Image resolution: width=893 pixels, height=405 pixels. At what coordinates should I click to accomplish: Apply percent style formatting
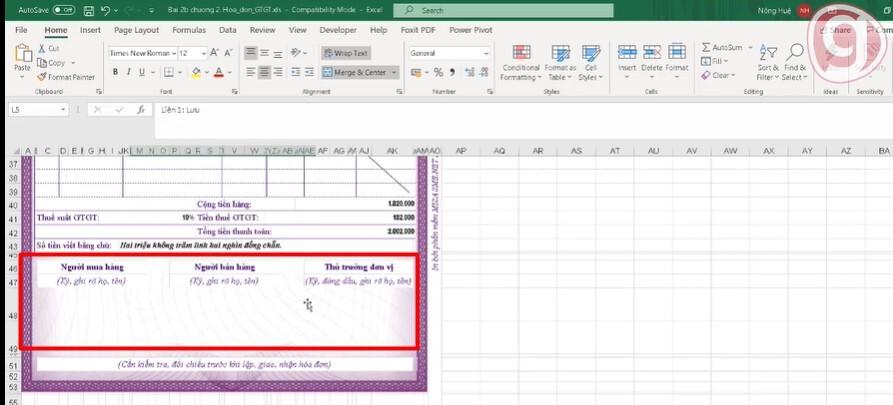[x=439, y=72]
